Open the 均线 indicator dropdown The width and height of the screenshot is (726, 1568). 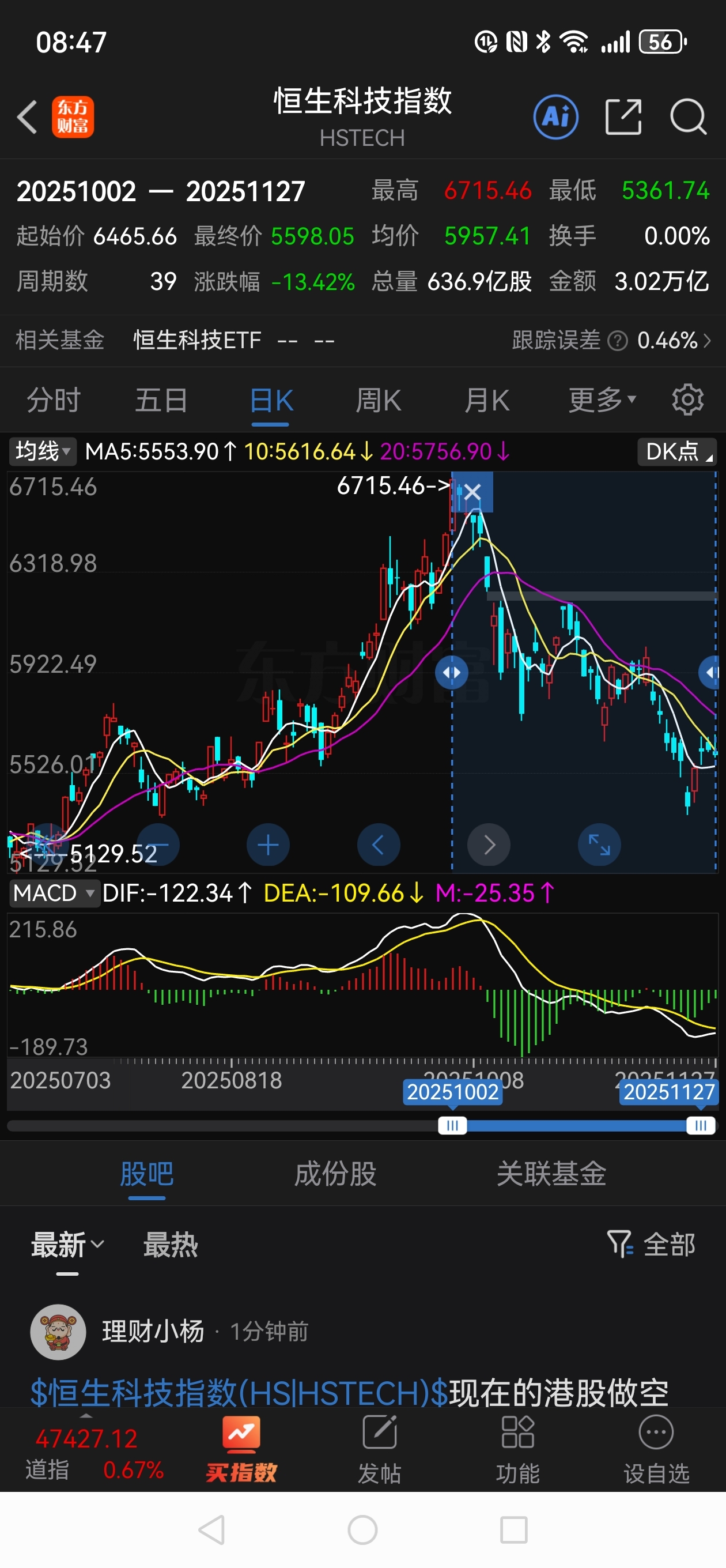[x=42, y=451]
